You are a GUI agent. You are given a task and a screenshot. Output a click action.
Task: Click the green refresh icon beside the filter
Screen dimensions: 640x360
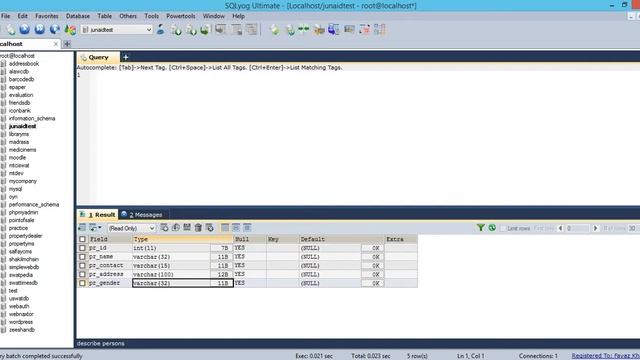(x=492, y=228)
